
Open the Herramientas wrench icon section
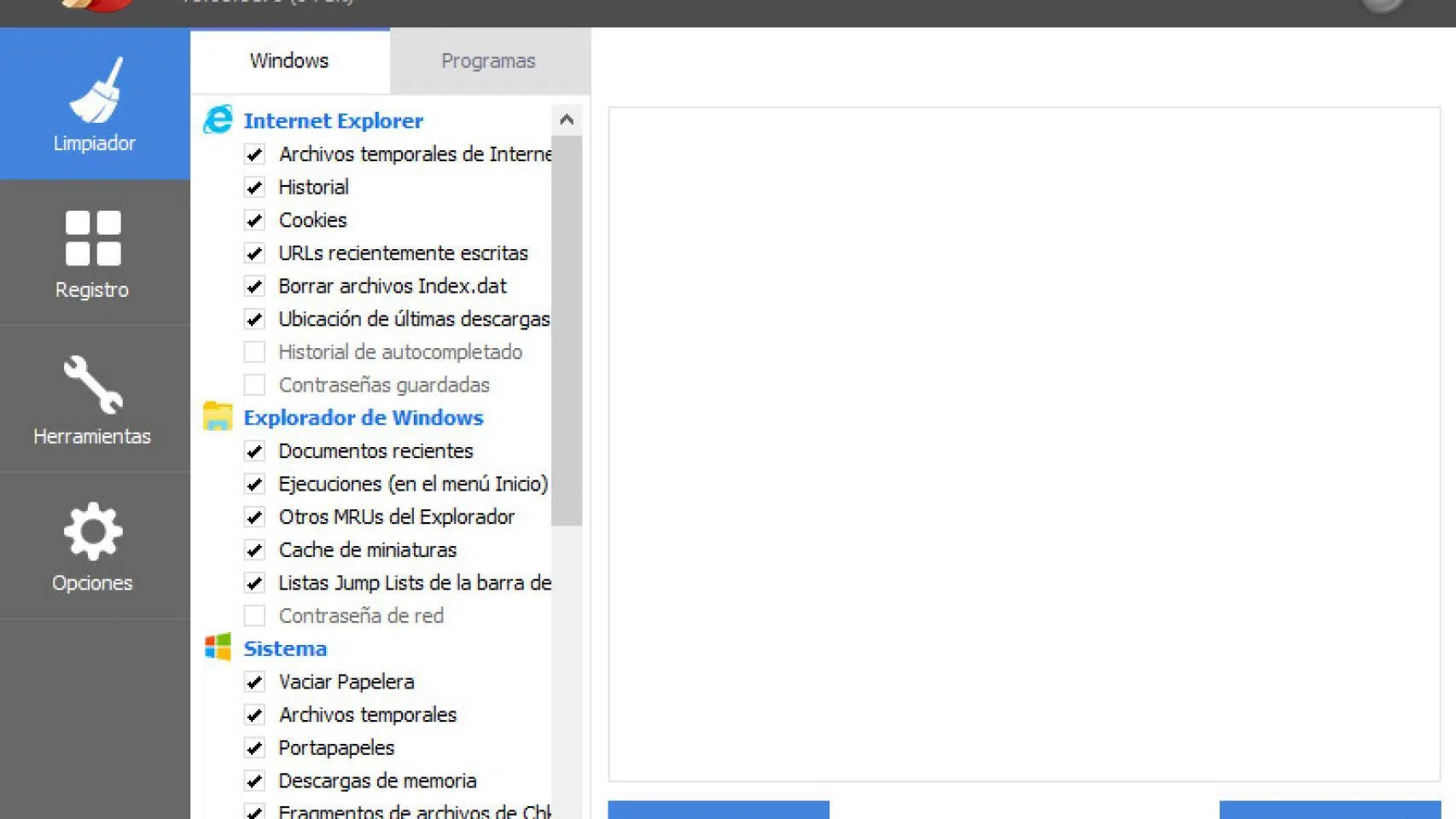[x=93, y=398]
